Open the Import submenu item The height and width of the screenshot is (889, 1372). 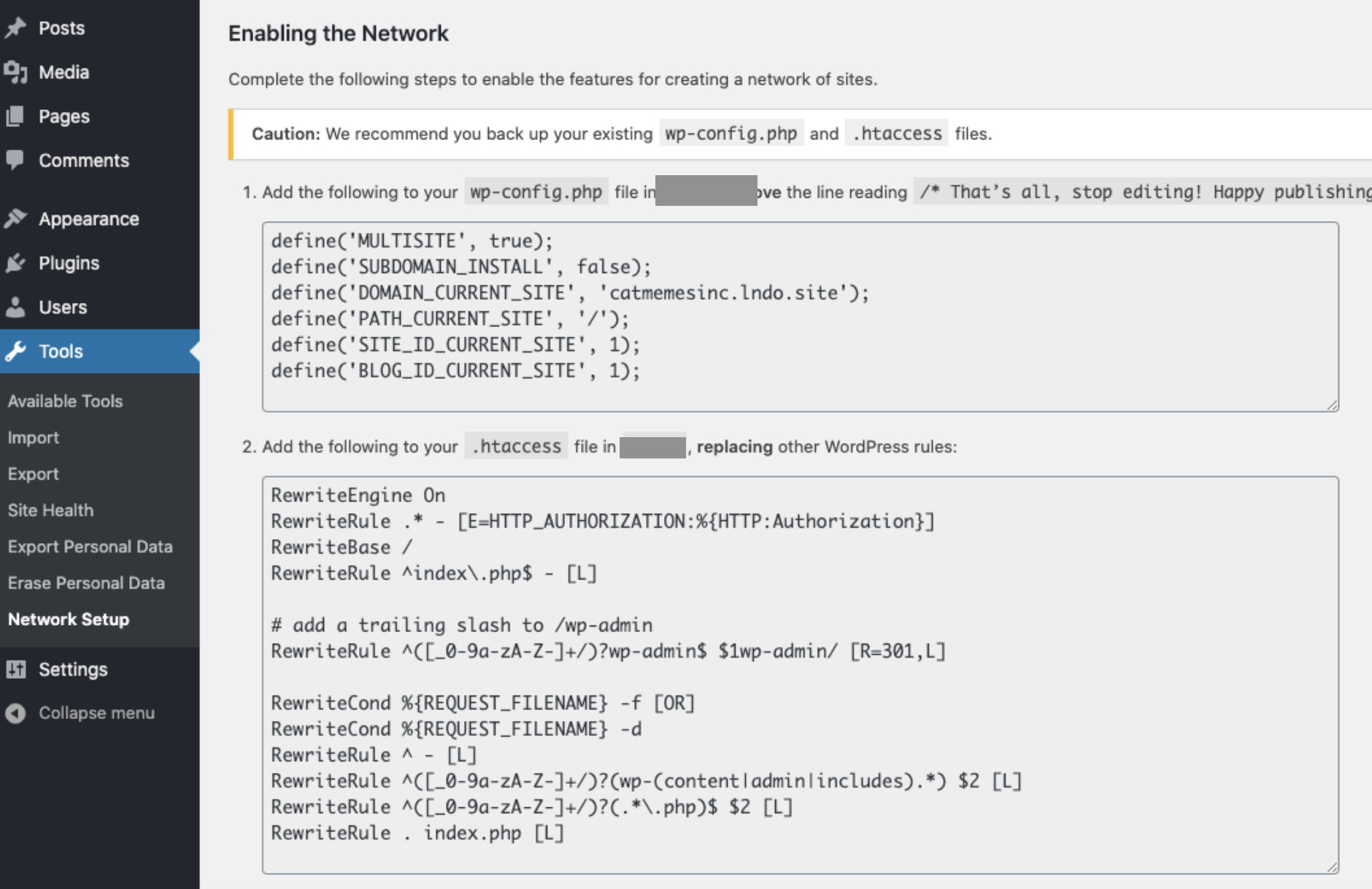tap(34, 437)
